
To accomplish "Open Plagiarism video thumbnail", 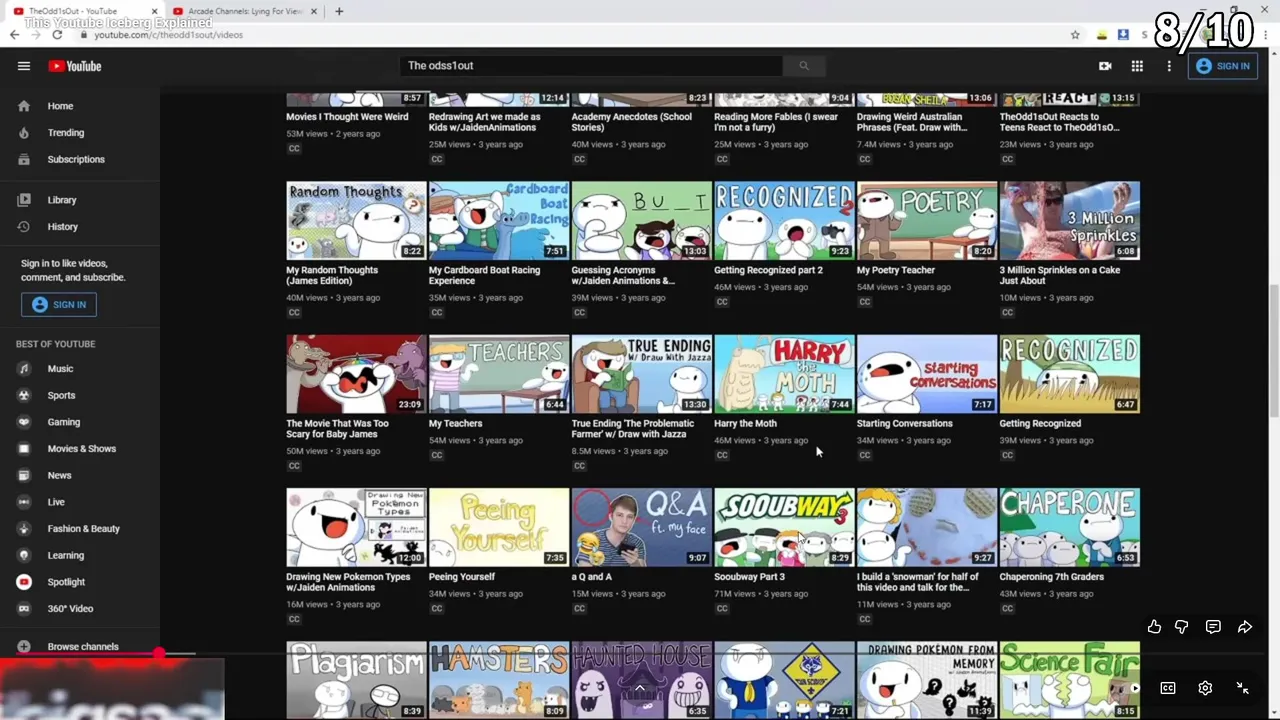I will click(356, 680).
